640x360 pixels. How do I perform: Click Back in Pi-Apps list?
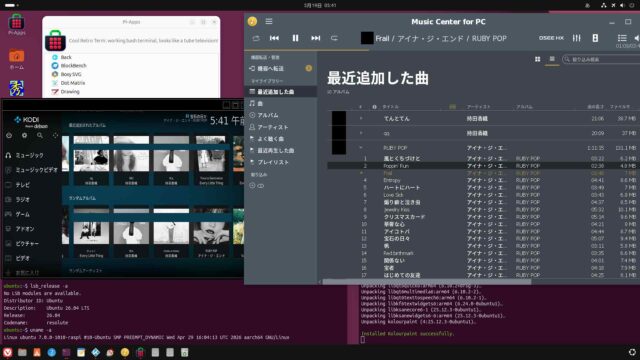(66, 58)
